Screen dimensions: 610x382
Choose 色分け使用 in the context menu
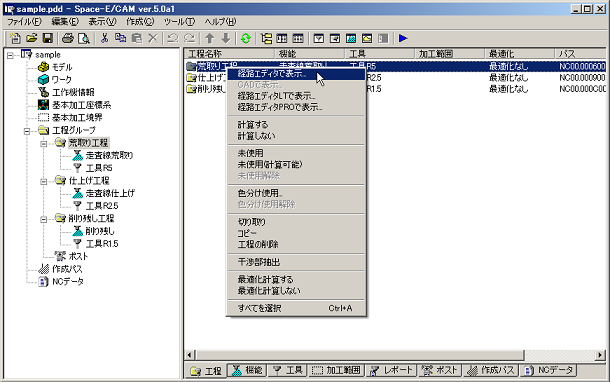tap(296, 193)
